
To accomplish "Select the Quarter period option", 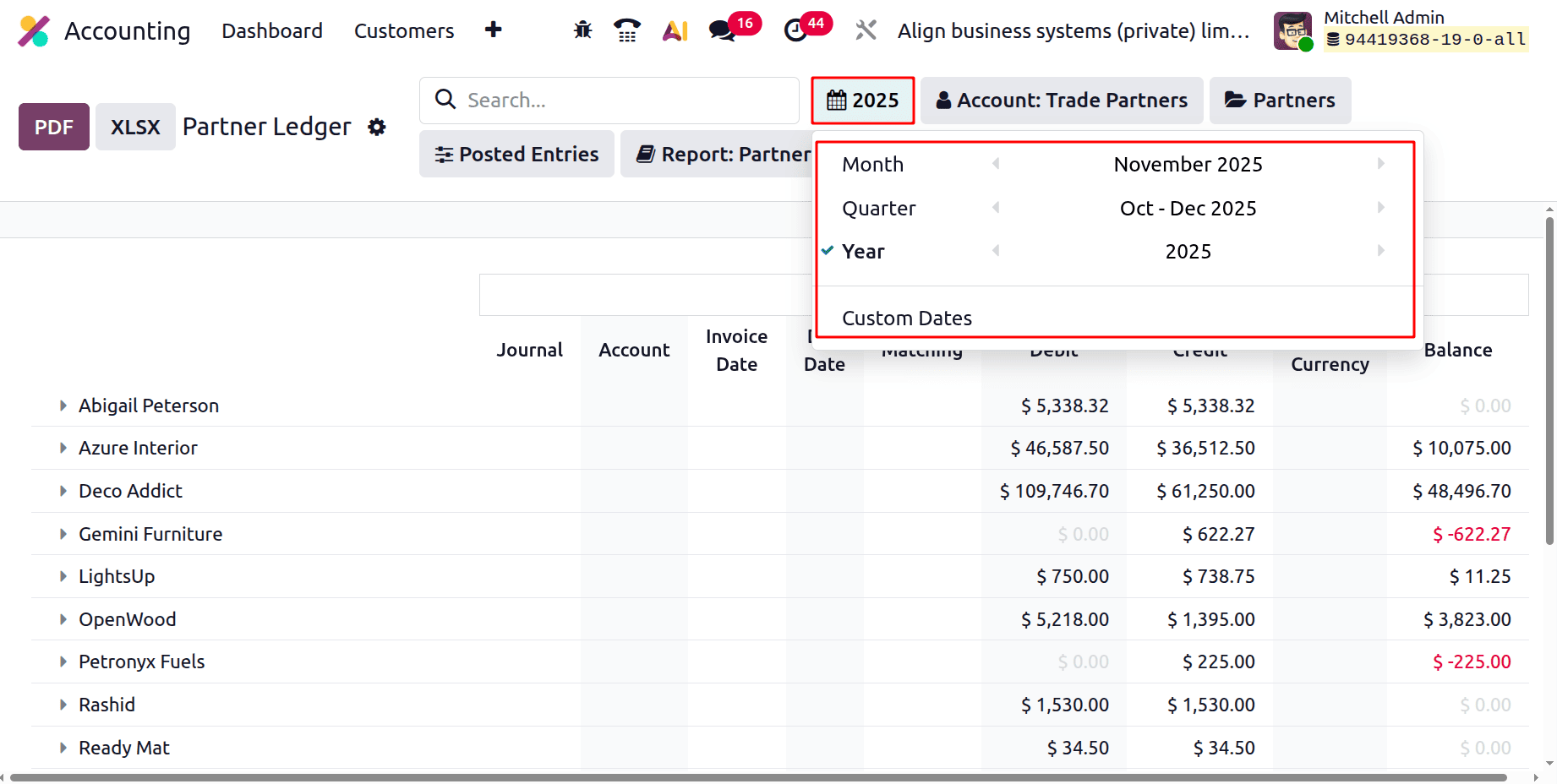I will pyautogui.click(x=878, y=208).
